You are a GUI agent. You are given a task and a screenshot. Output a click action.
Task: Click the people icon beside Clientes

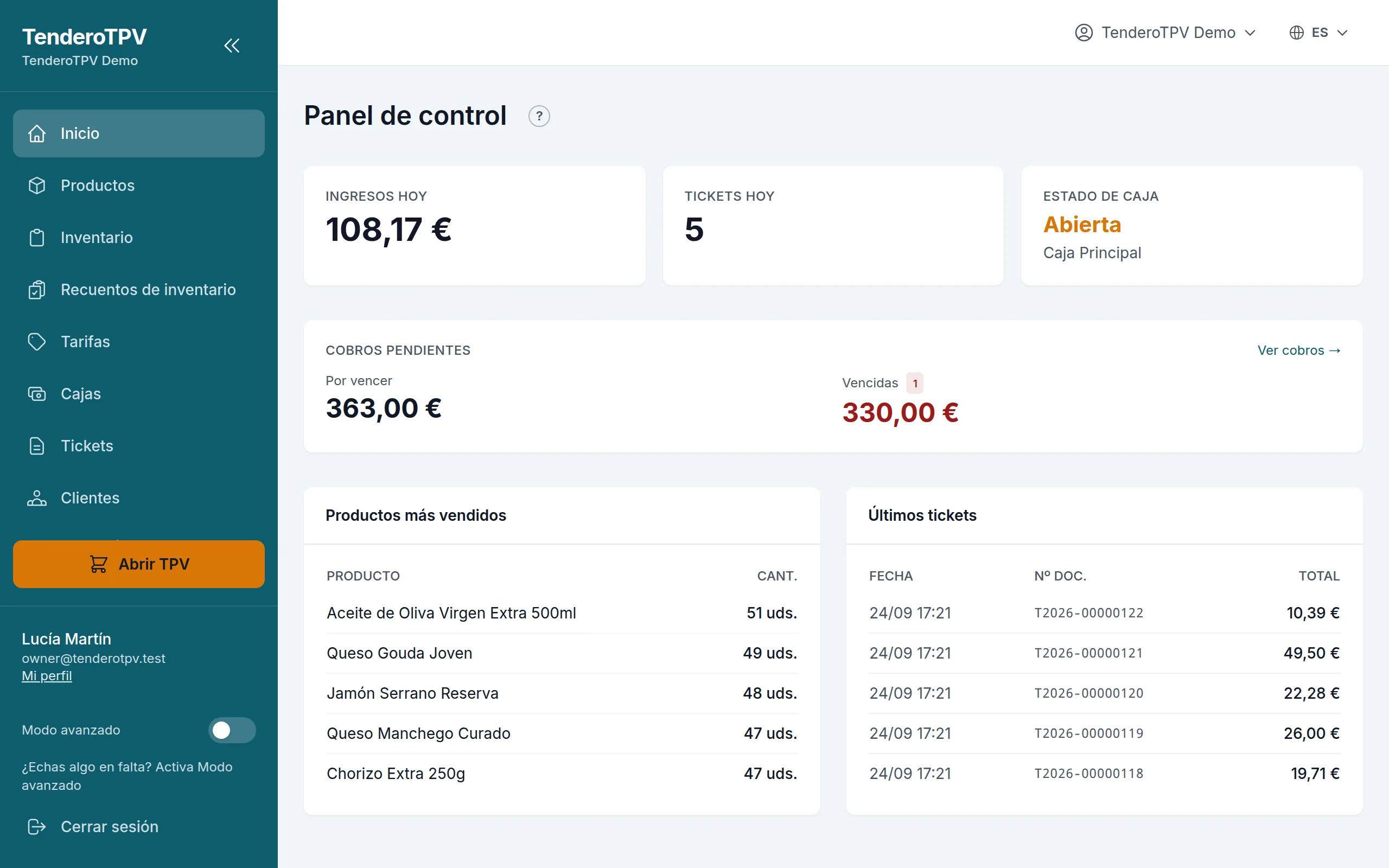(37, 497)
